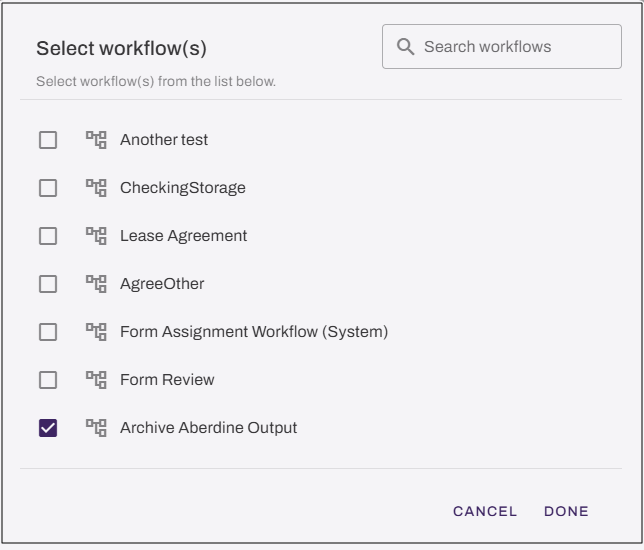Check the CheckingStorage checkbox
This screenshot has width=644, height=550.
(48, 188)
